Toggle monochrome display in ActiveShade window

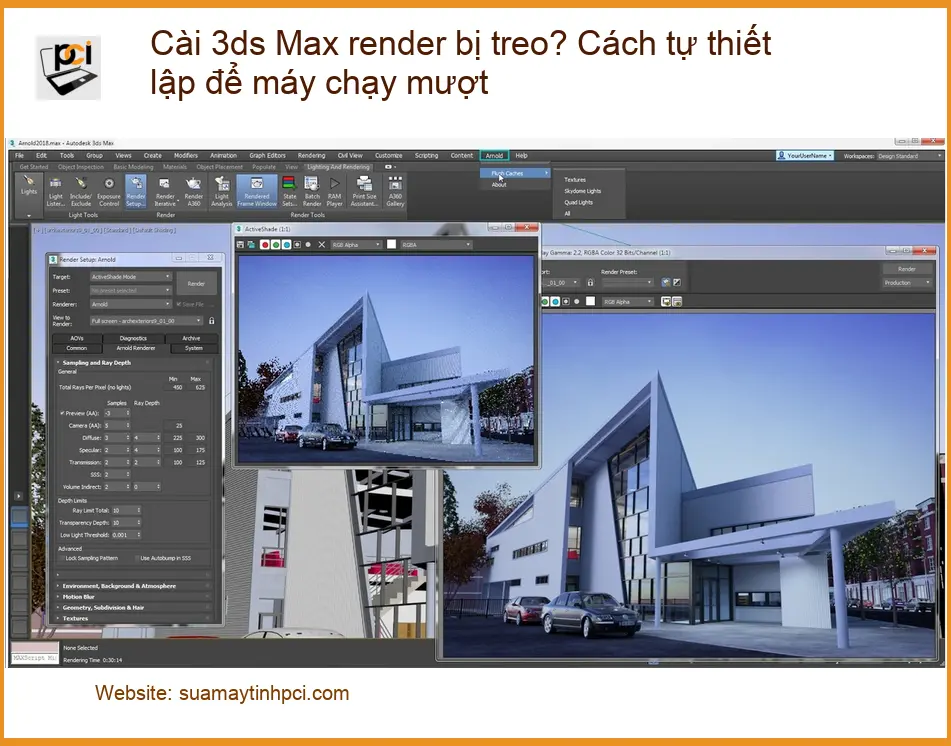pos(308,244)
